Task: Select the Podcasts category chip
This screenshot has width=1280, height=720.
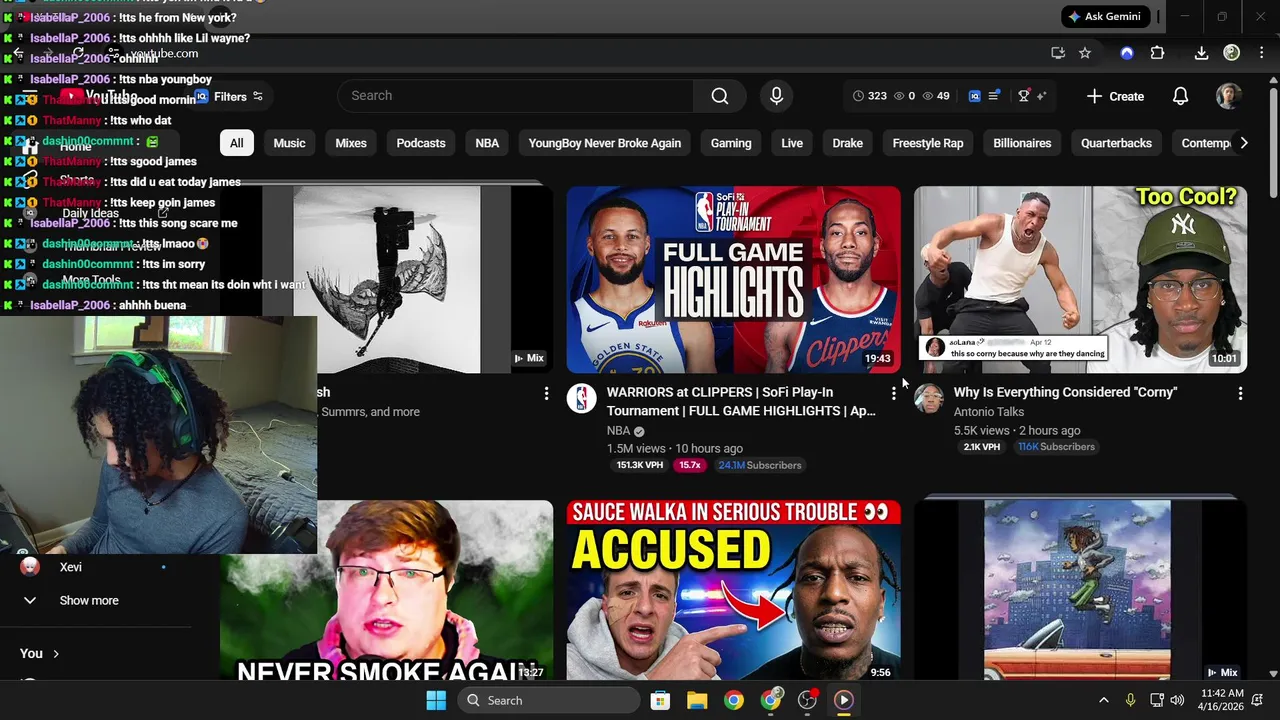Action: point(421,143)
